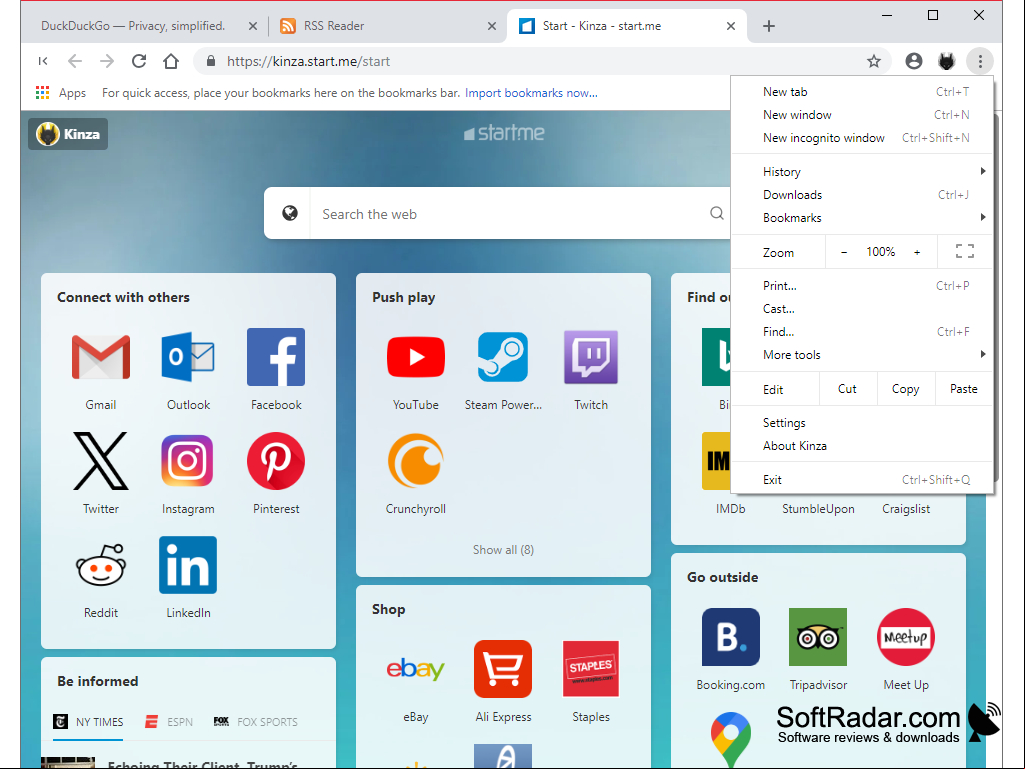The image size is (1025, 769).
Task: Open the search engine selector globe
Action: (290, 213)
